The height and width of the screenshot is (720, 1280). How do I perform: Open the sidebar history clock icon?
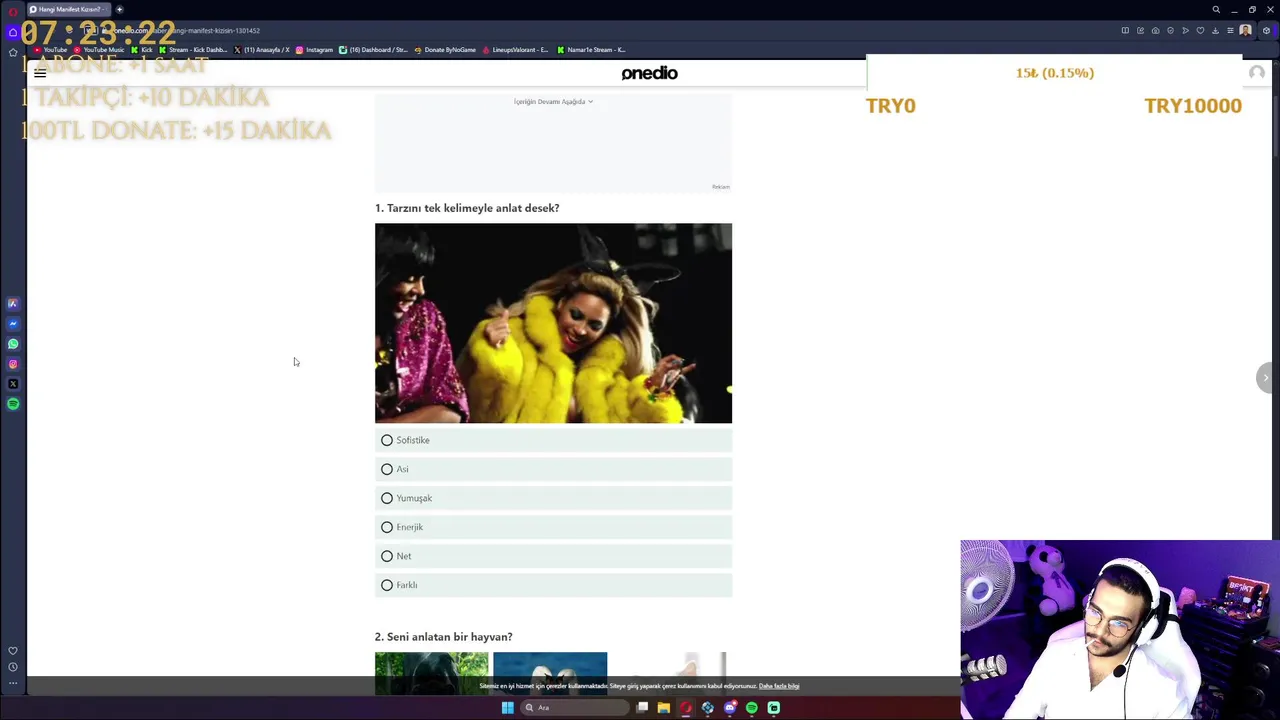click(x=13, y=667)
